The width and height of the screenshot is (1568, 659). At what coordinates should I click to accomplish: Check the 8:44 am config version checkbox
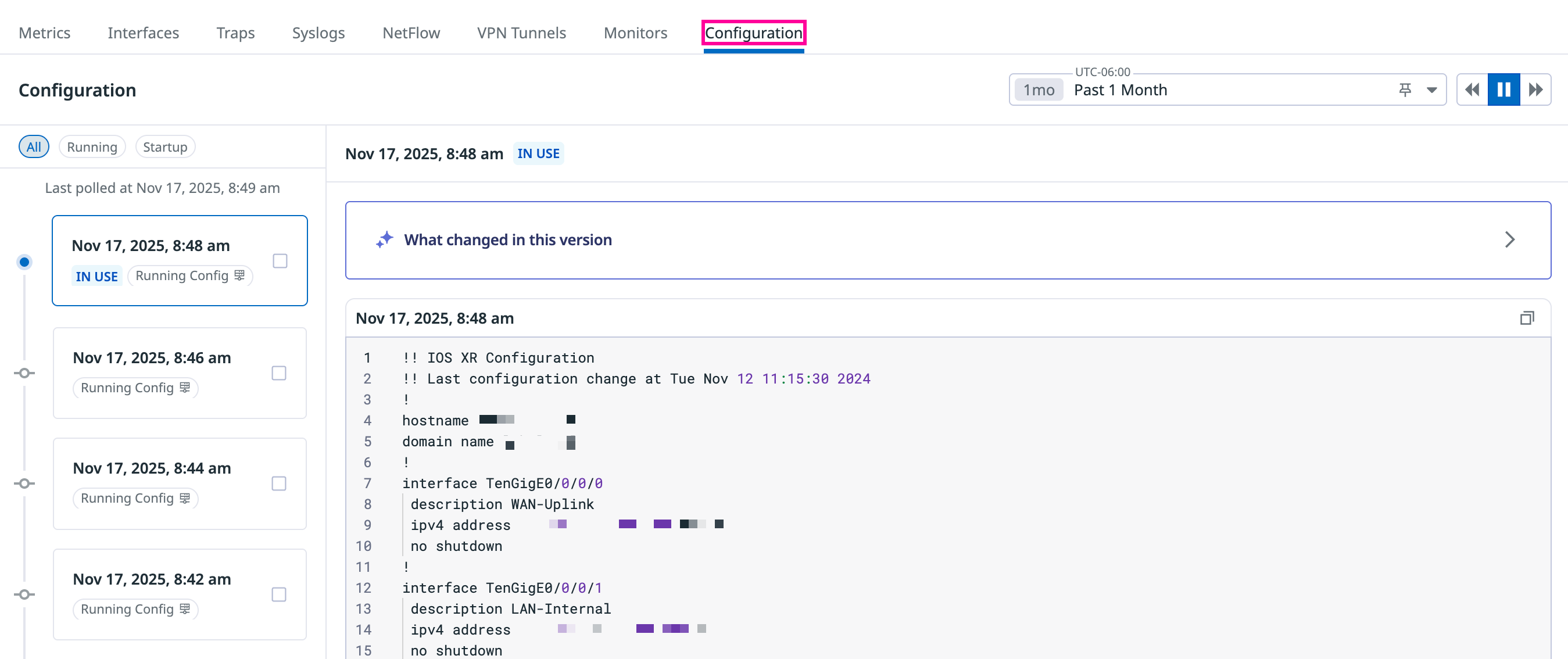(x=279, y=483)
